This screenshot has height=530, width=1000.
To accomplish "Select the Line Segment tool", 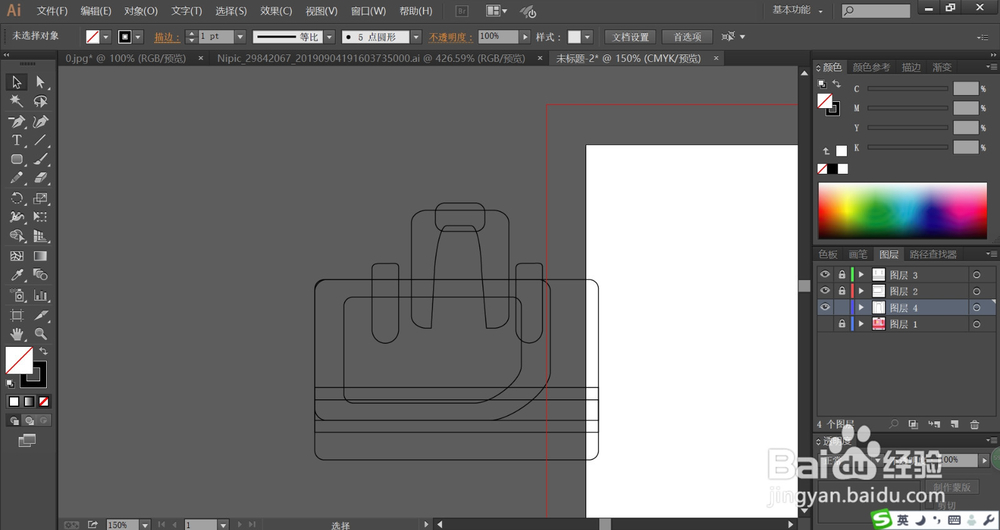I will tap(40, 140).
